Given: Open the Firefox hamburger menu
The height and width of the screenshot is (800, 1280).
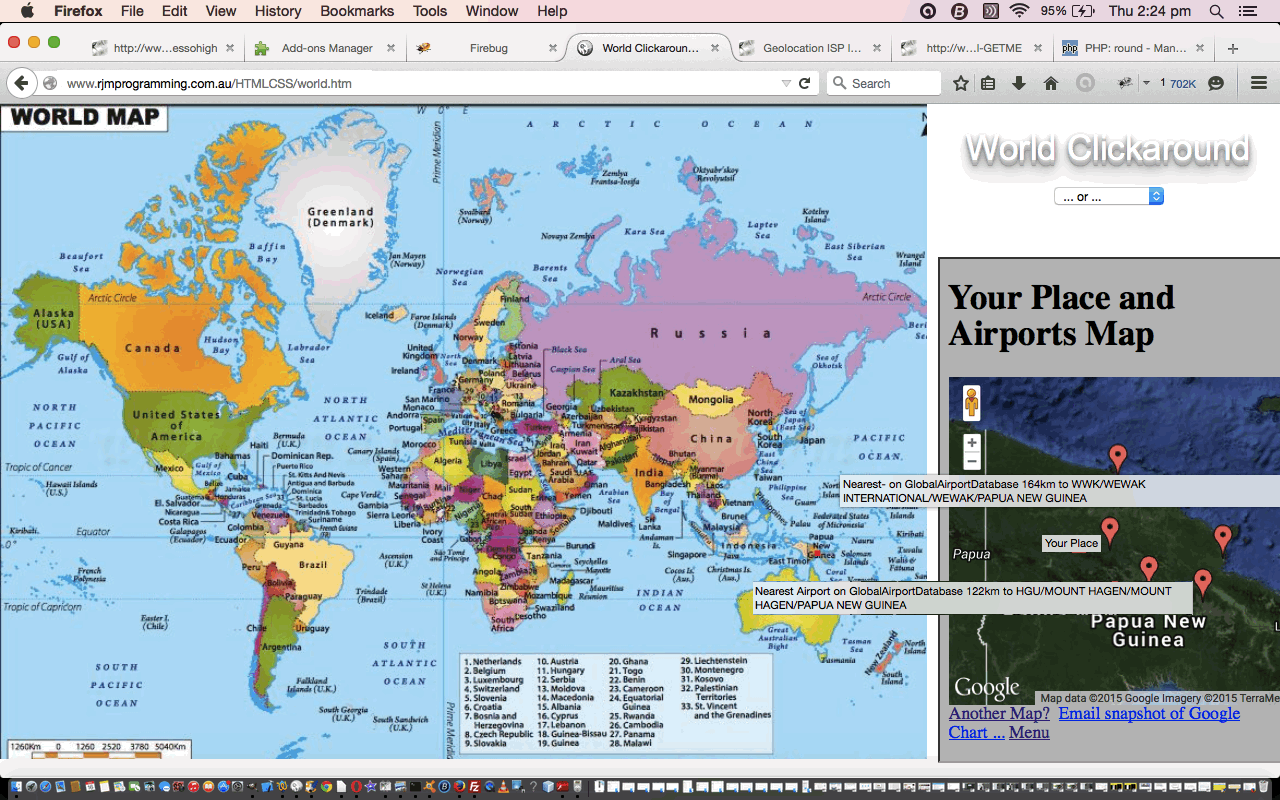Looking at the screenshot, I should [x=1260, y=83].
